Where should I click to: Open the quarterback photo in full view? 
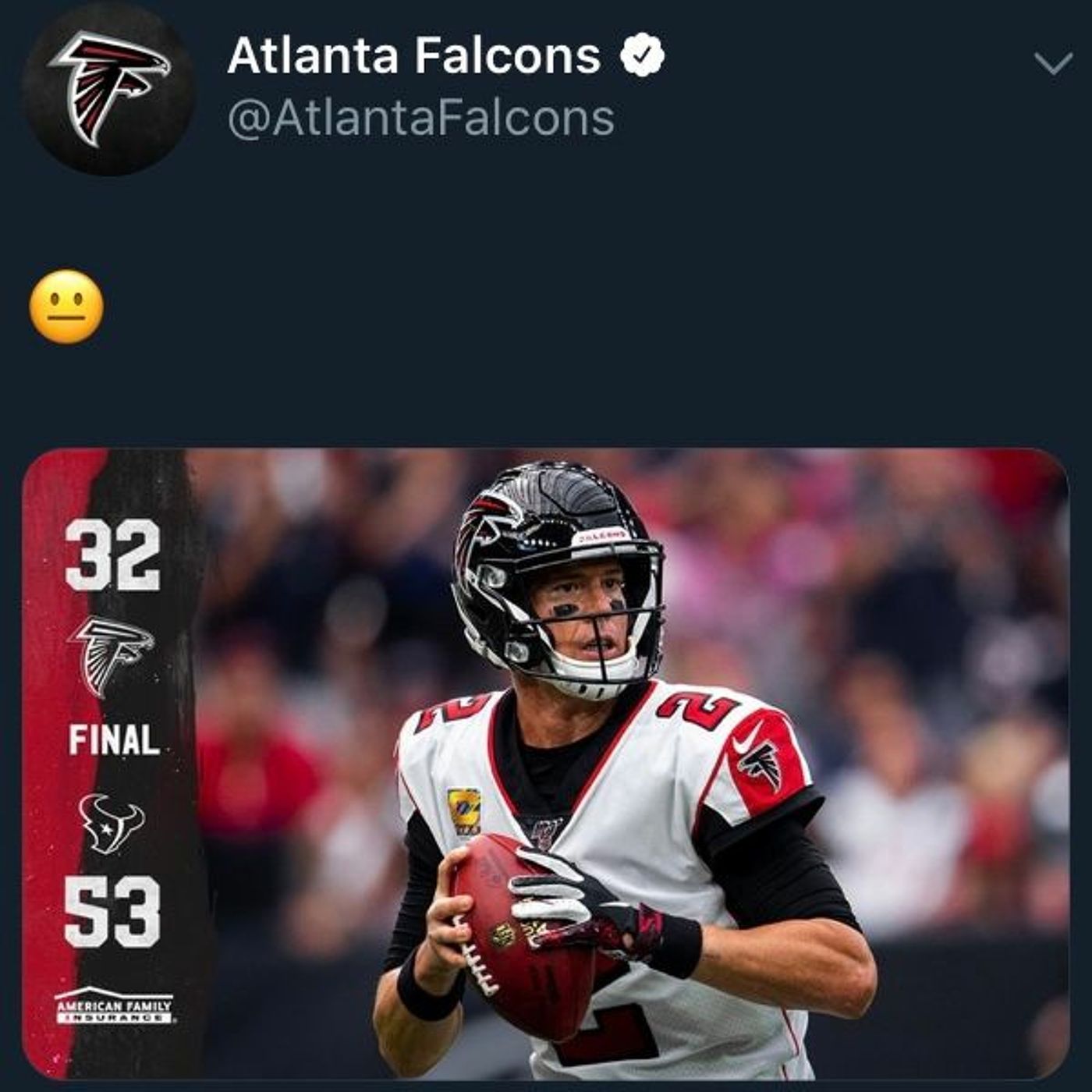click(x=545, y=764)
